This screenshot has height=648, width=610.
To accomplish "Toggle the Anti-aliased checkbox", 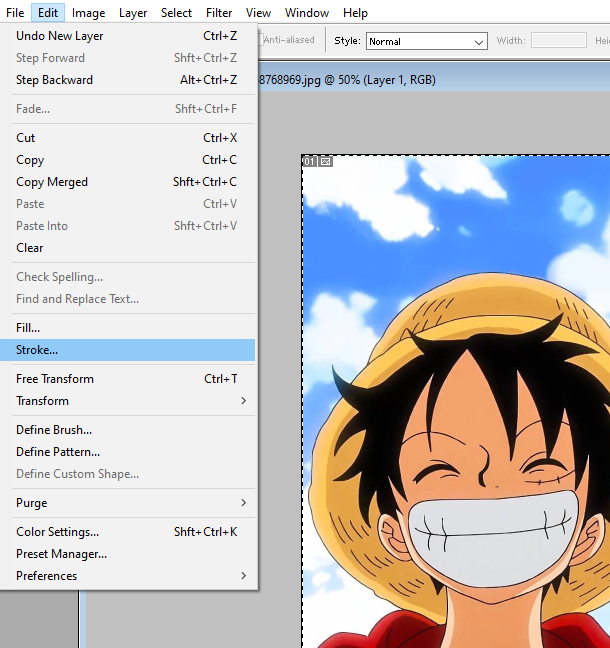I will pos(260,40).
